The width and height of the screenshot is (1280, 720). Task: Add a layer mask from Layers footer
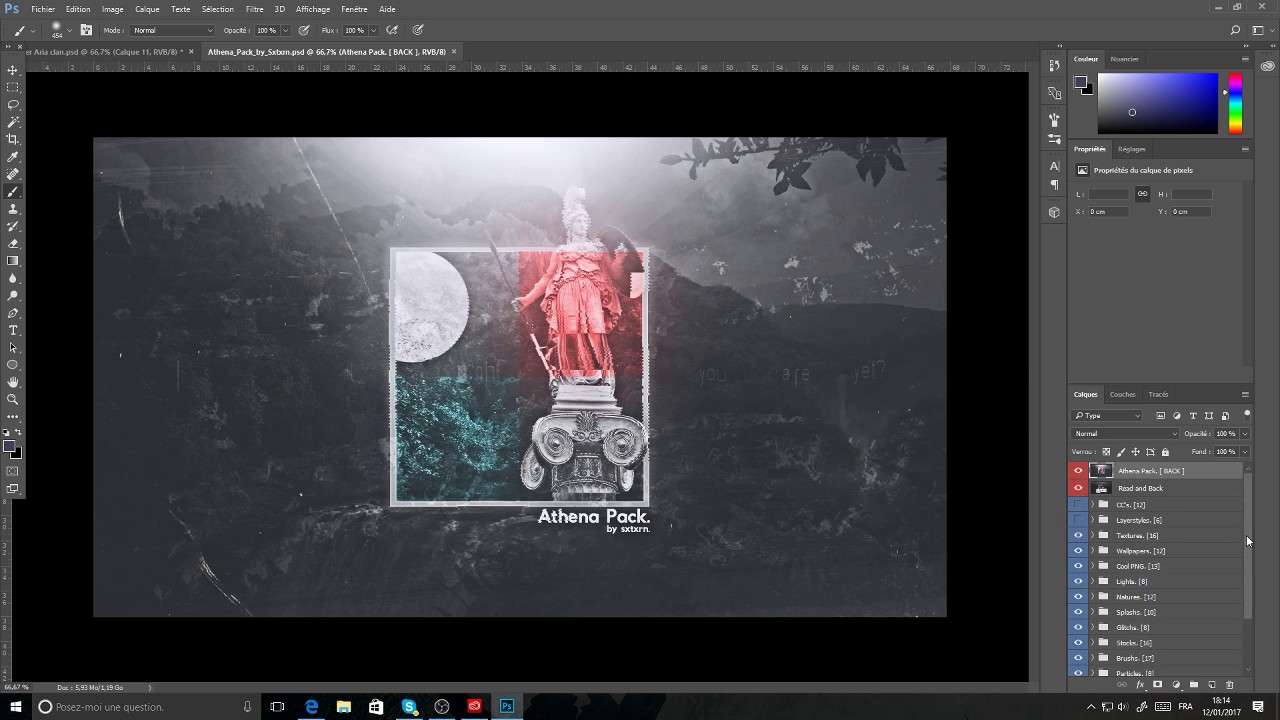1158,685
